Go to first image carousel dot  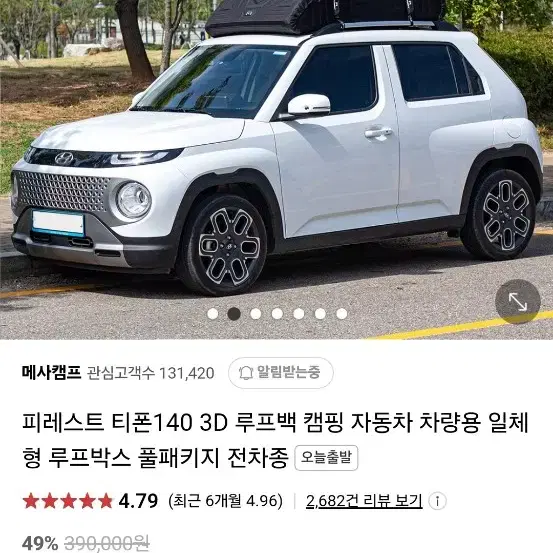(x=213, y=314)
